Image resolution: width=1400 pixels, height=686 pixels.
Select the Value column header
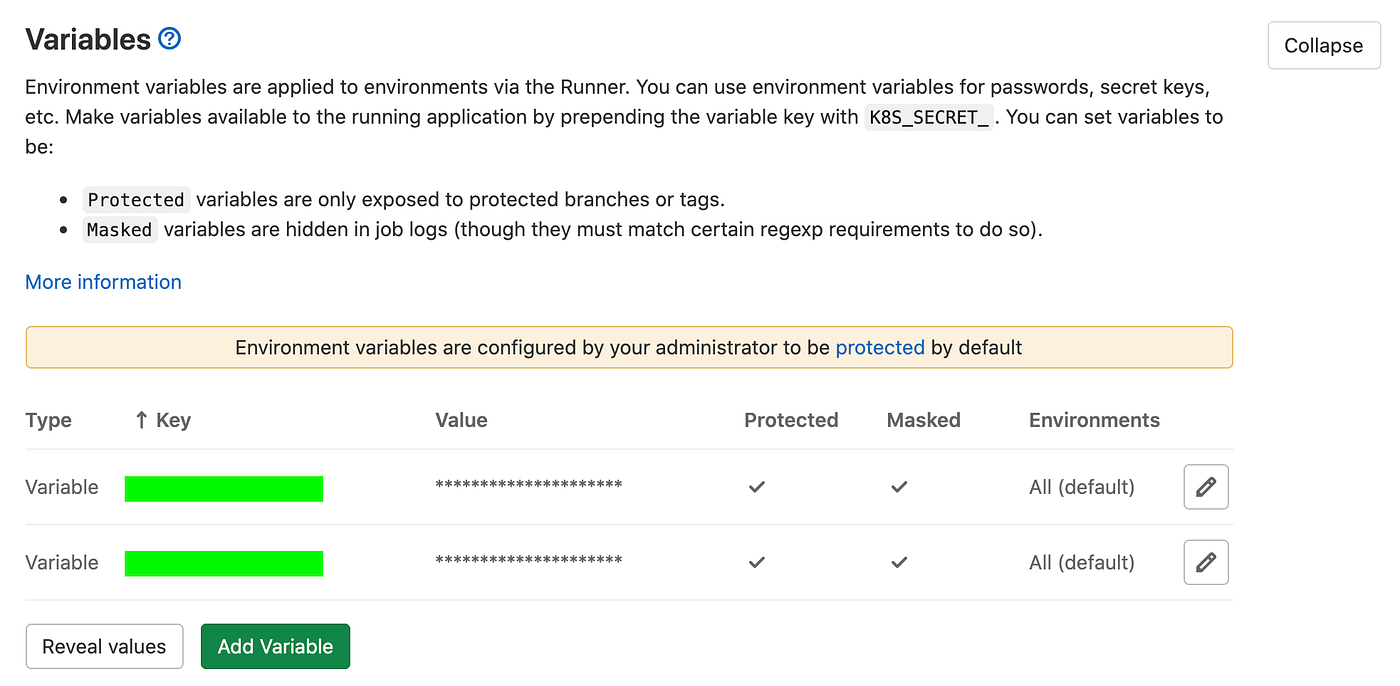(x=461, y=420)
